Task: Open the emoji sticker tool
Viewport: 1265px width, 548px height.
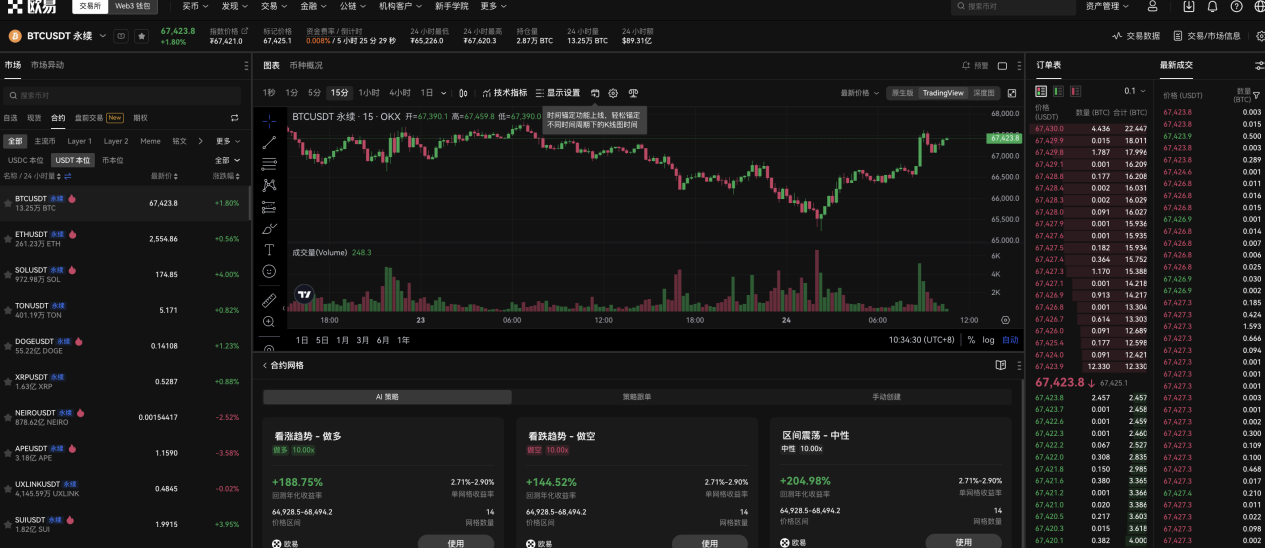Action: (x=269, y=271)
